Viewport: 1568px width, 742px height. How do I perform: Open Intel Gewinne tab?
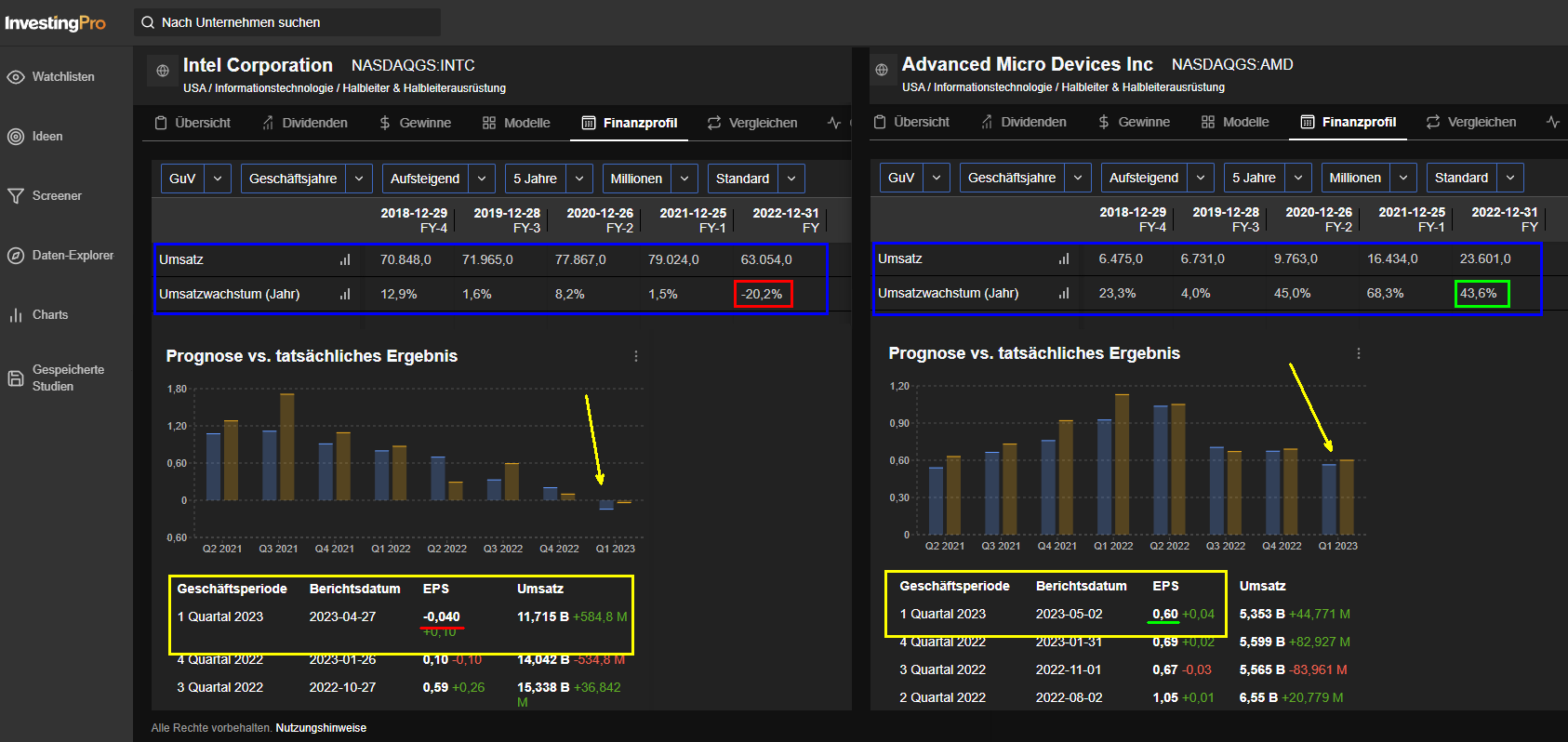click(x=415, y=123)
